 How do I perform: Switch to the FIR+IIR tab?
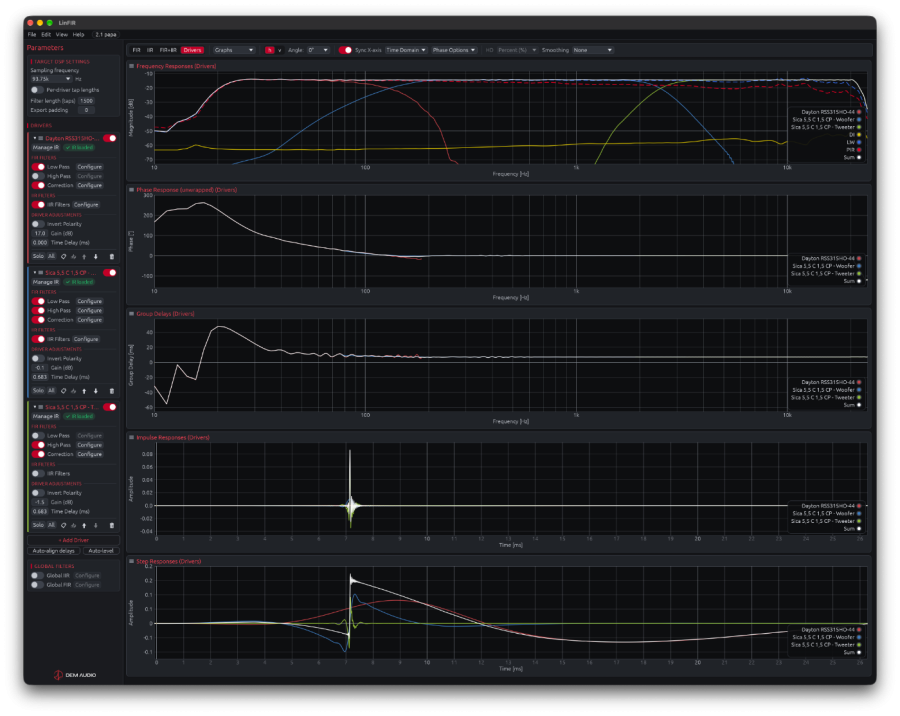coord(168,50)
